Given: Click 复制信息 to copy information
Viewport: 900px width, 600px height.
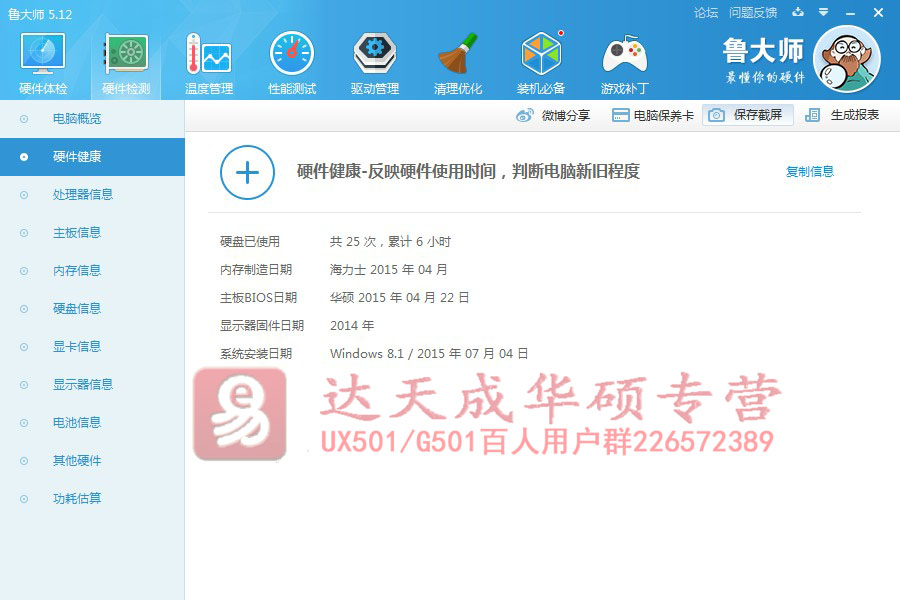Looking at the screenshot, I should click(x=810, y=172).
